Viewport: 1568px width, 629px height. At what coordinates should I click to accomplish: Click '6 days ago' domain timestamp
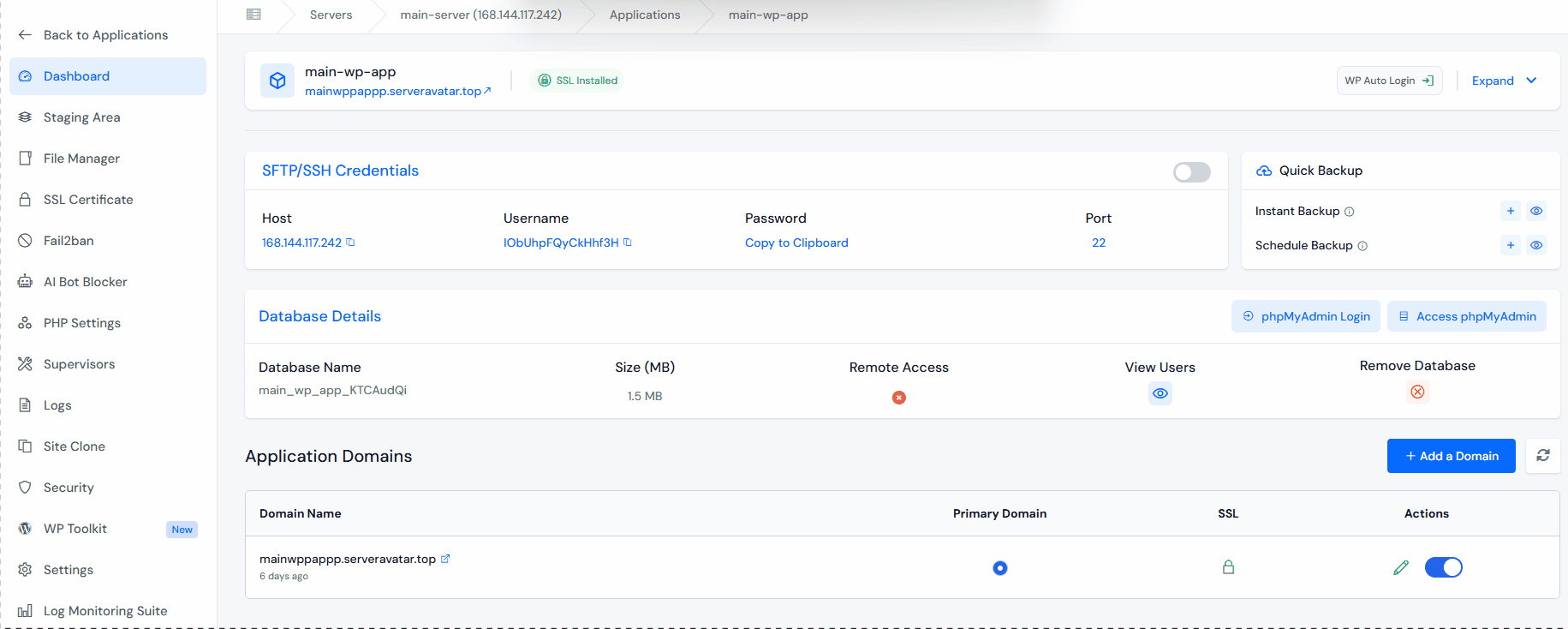pos(283,577)
